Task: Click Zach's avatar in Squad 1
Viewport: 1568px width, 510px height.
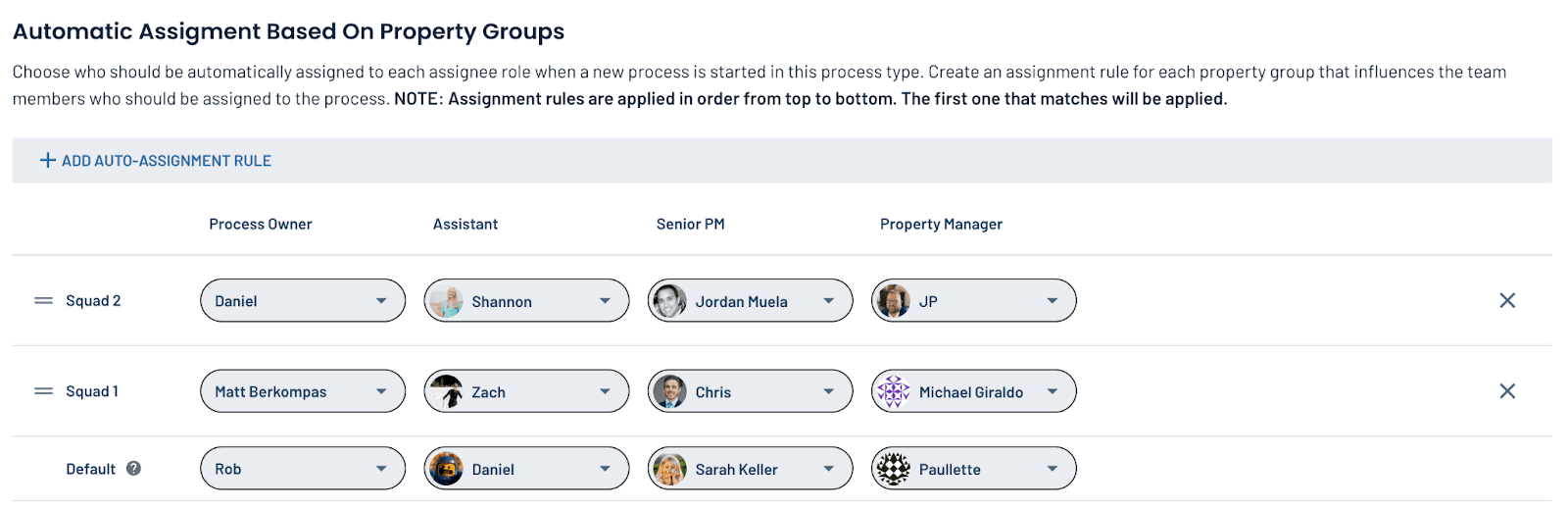Action: click(447, 391)
